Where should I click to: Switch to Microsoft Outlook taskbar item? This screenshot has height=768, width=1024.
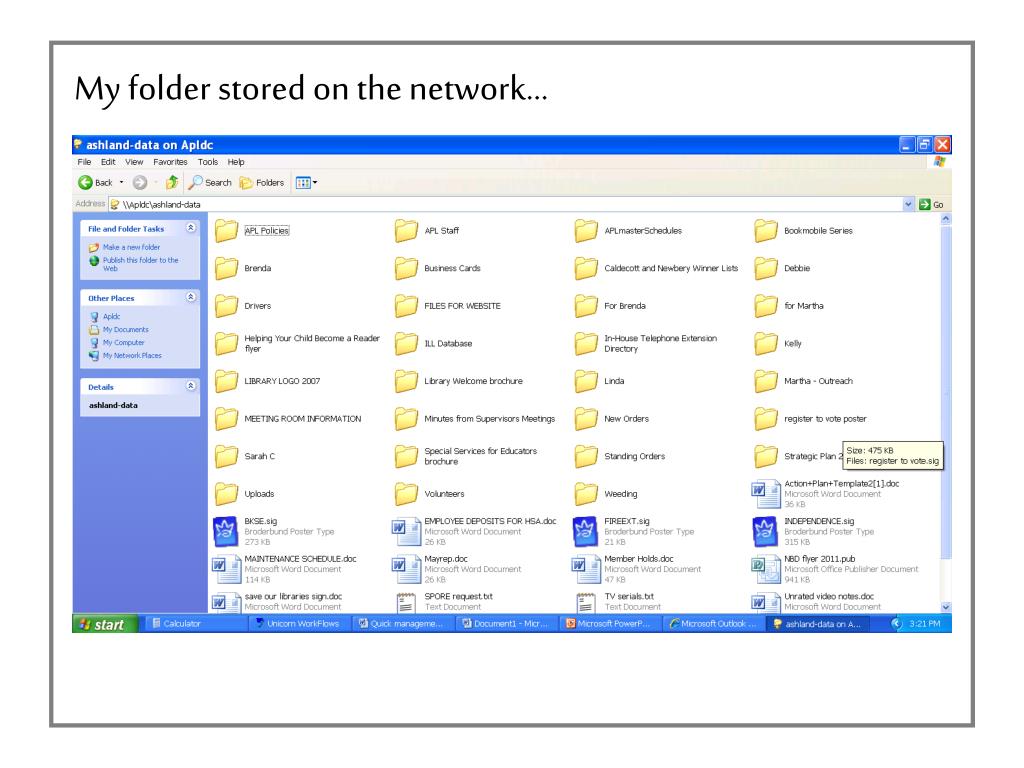[712, 624]
